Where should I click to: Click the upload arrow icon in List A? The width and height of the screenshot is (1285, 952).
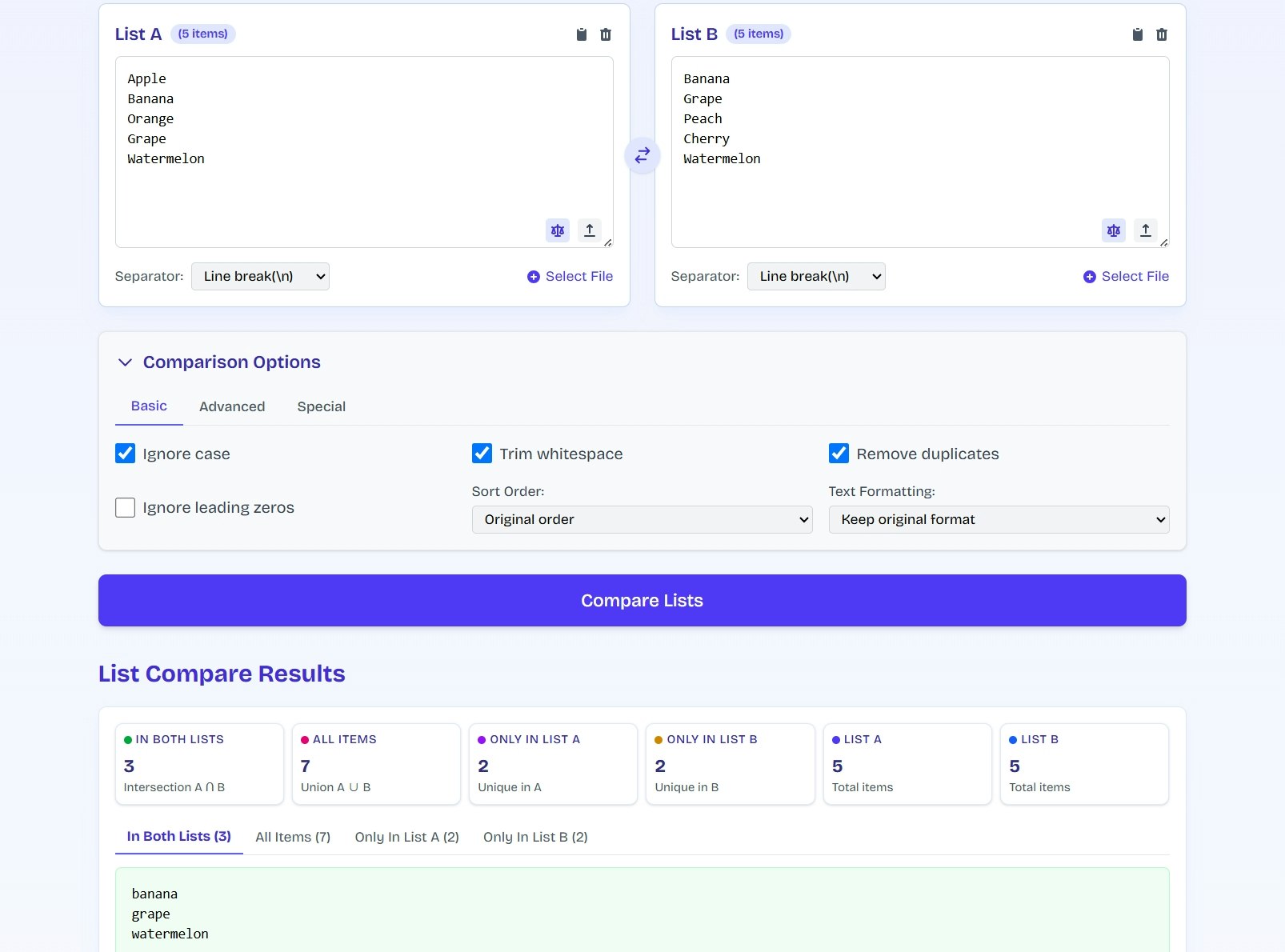590,230
